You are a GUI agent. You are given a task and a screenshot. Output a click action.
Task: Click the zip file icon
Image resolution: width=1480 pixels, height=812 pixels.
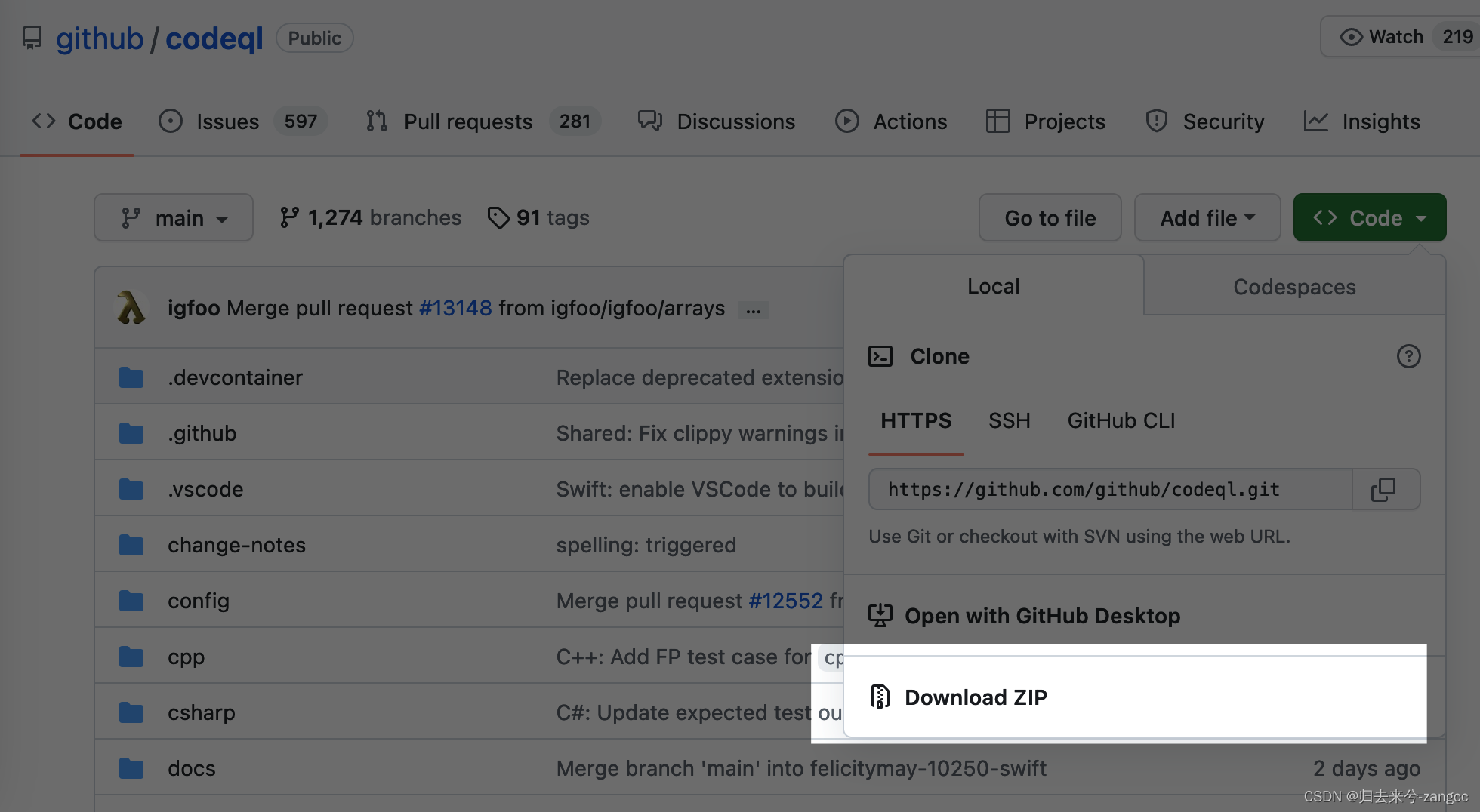point(880,697)
